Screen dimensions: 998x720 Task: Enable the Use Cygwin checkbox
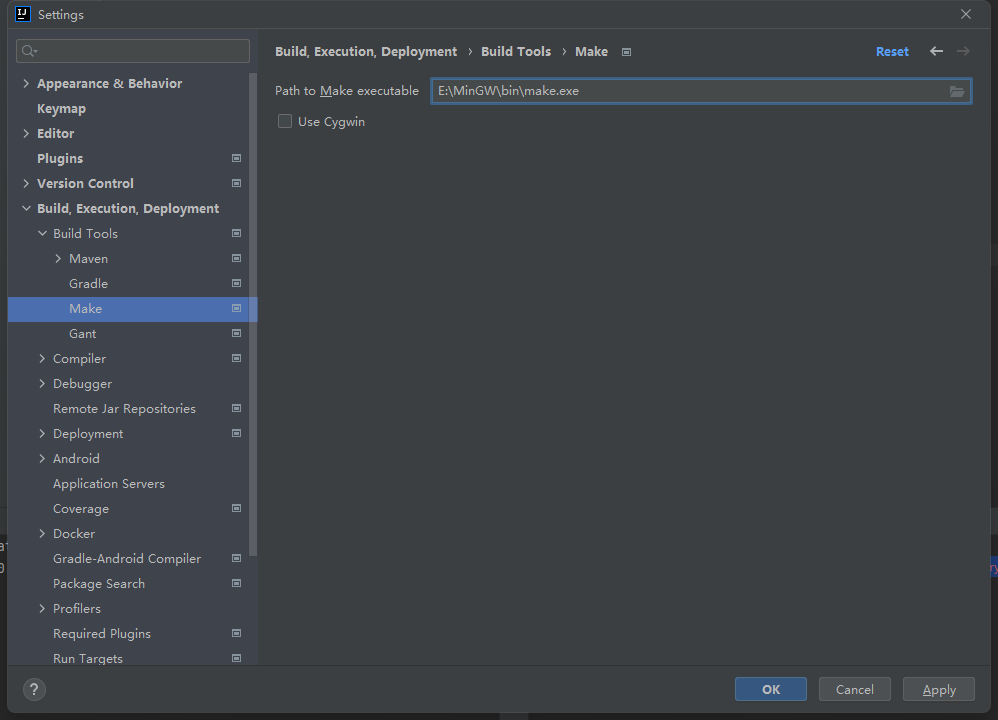click(285, 122)
